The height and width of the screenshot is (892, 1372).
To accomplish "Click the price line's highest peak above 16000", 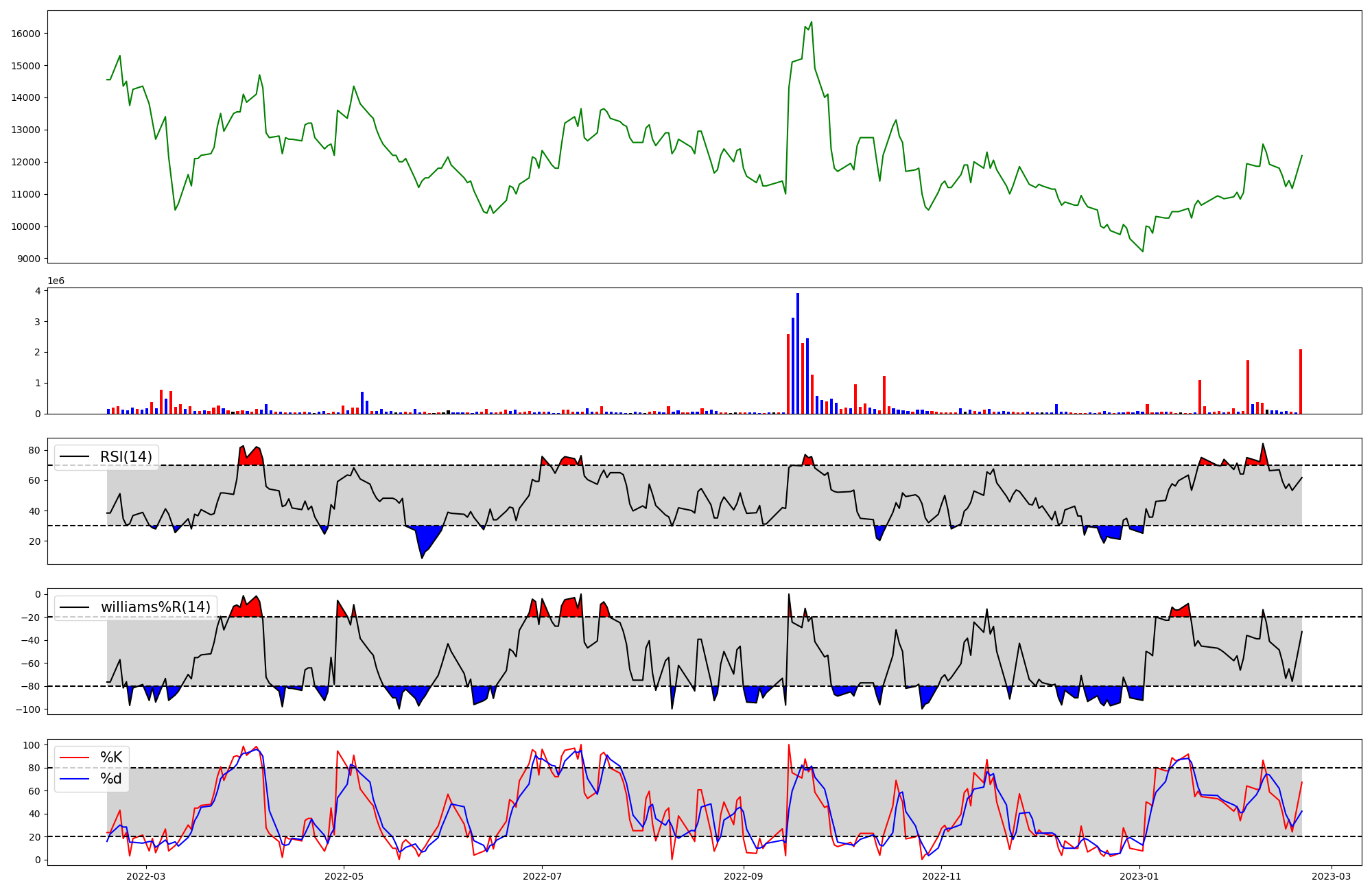I will [x=812, y=23].
